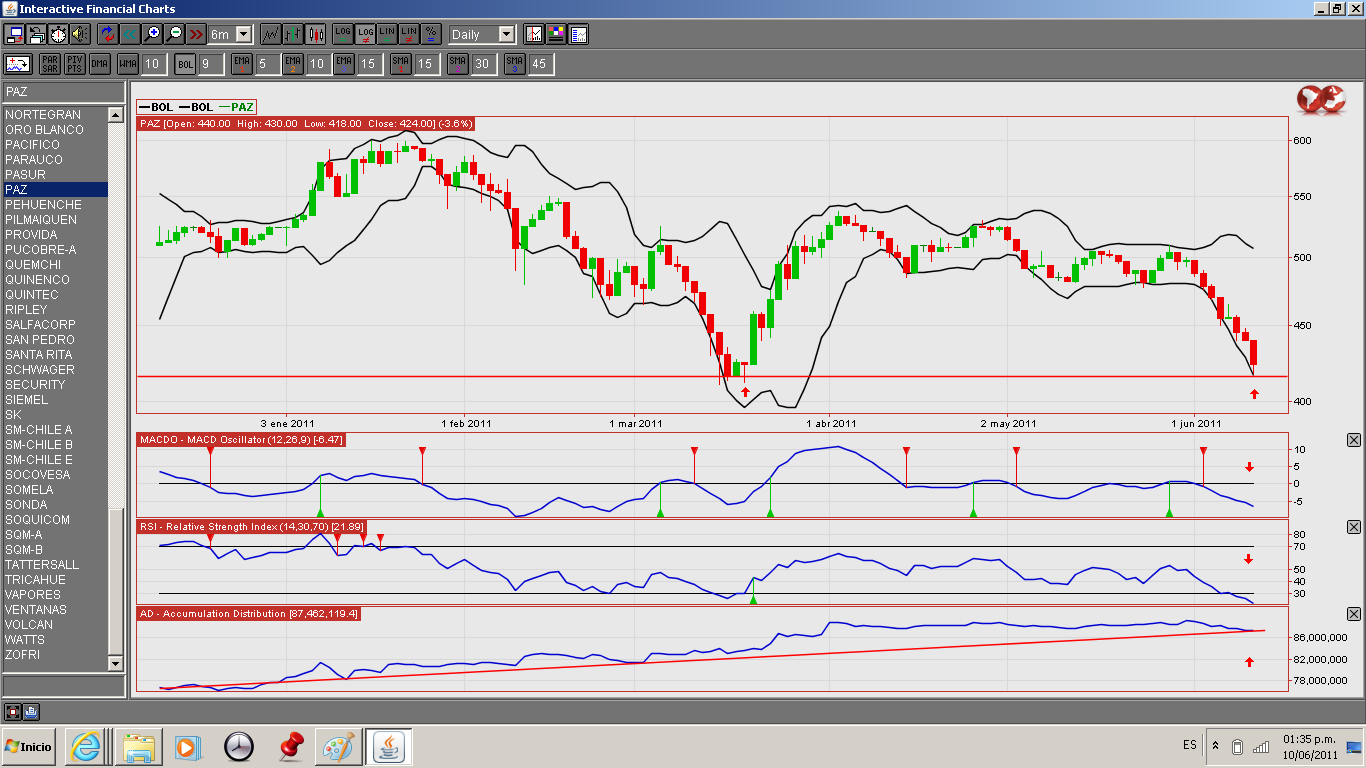Toggle the EMA 1 moving average

click(x=242, y=64)
